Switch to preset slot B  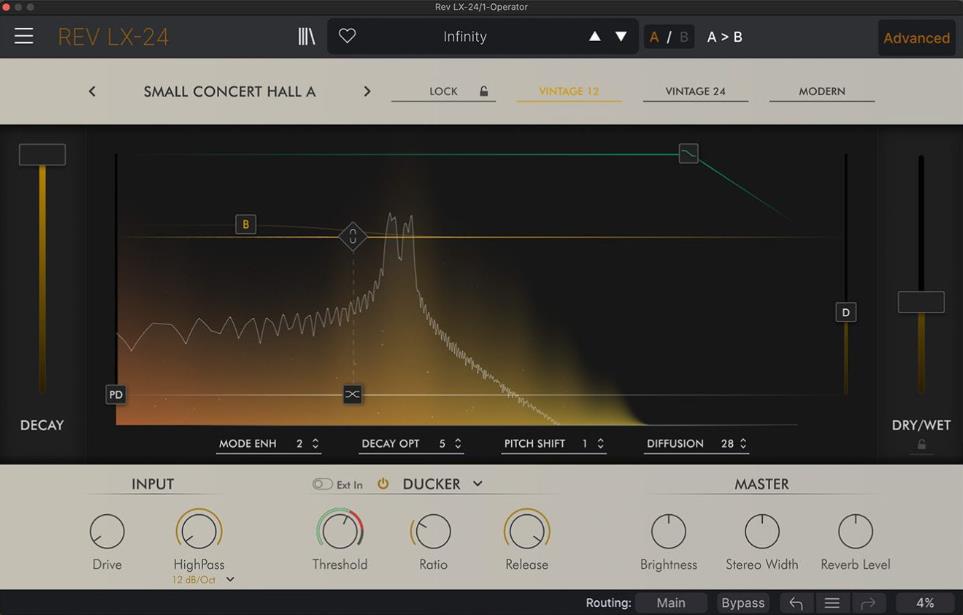tap(684, 37)
